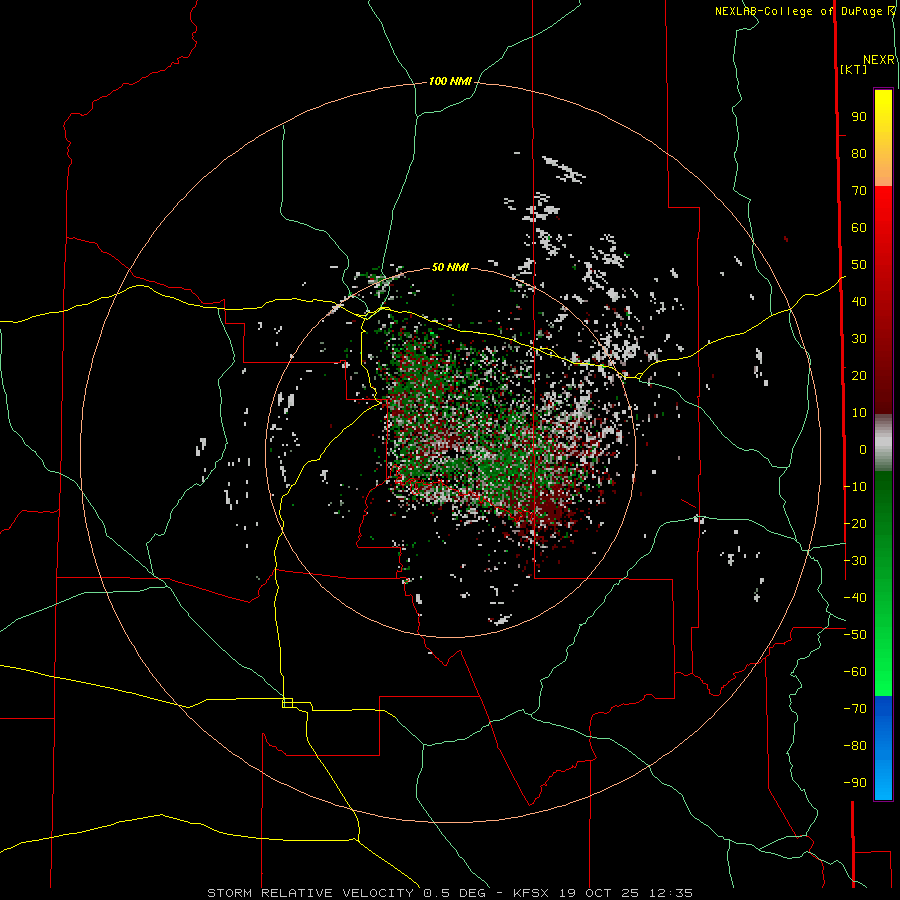
Task: Click the positive 60 scale value
Action: pos(859,228)
